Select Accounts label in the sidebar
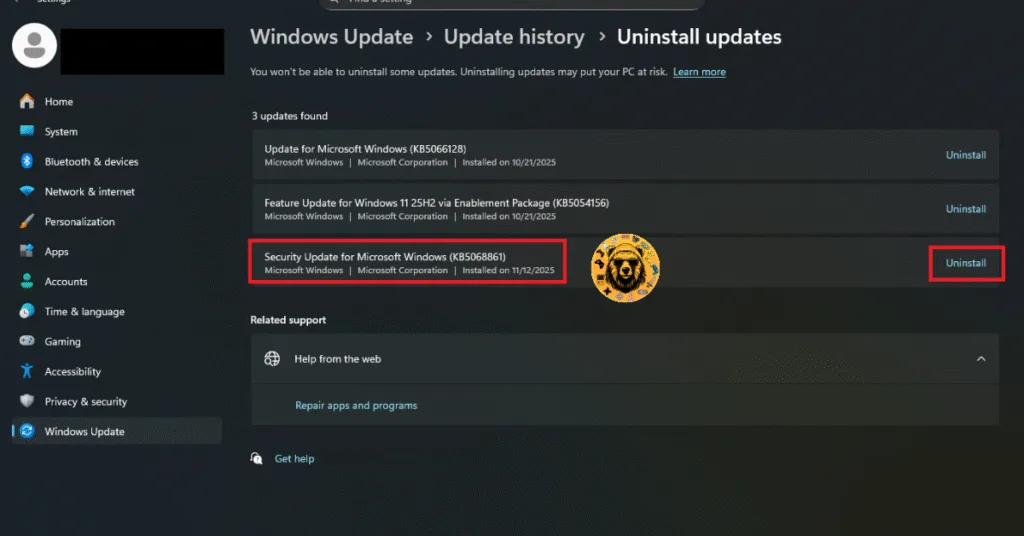This screenshot has width=1024, height=536. [x=66, y=282]
